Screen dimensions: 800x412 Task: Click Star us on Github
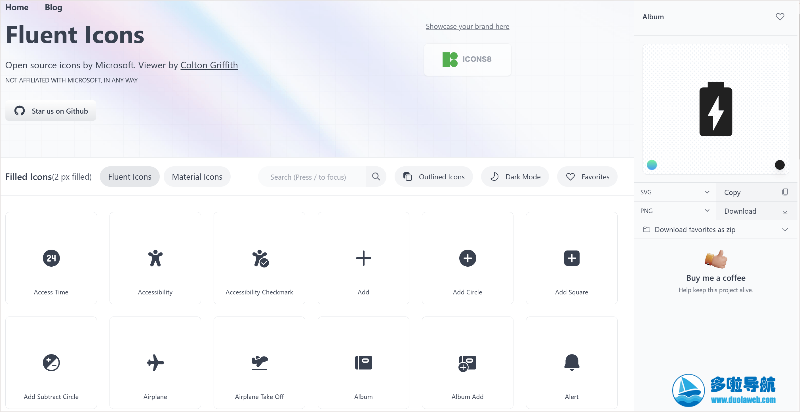point(51,111)
